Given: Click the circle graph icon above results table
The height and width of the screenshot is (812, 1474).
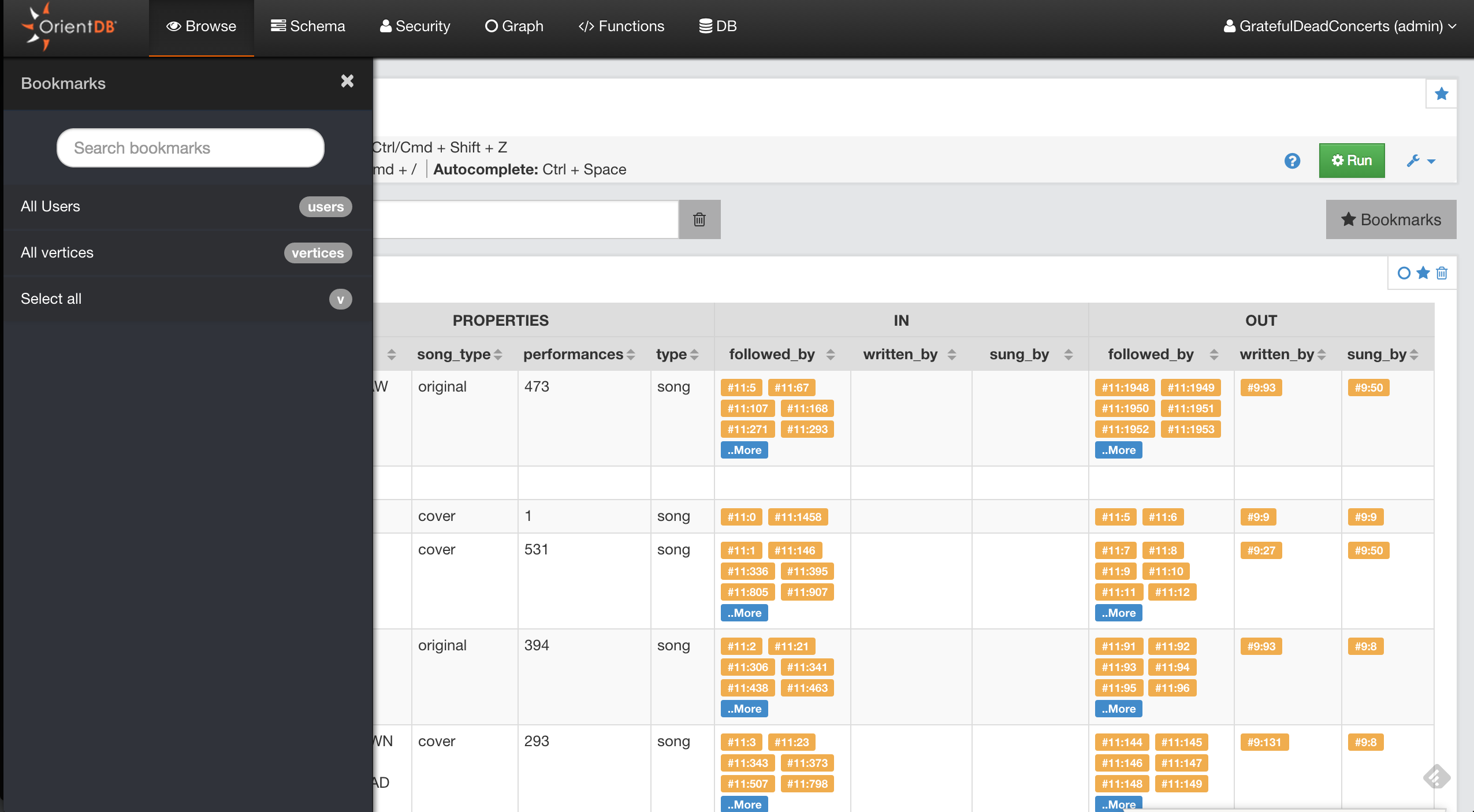Looking at the screenshot, I should coord(1404,273).
